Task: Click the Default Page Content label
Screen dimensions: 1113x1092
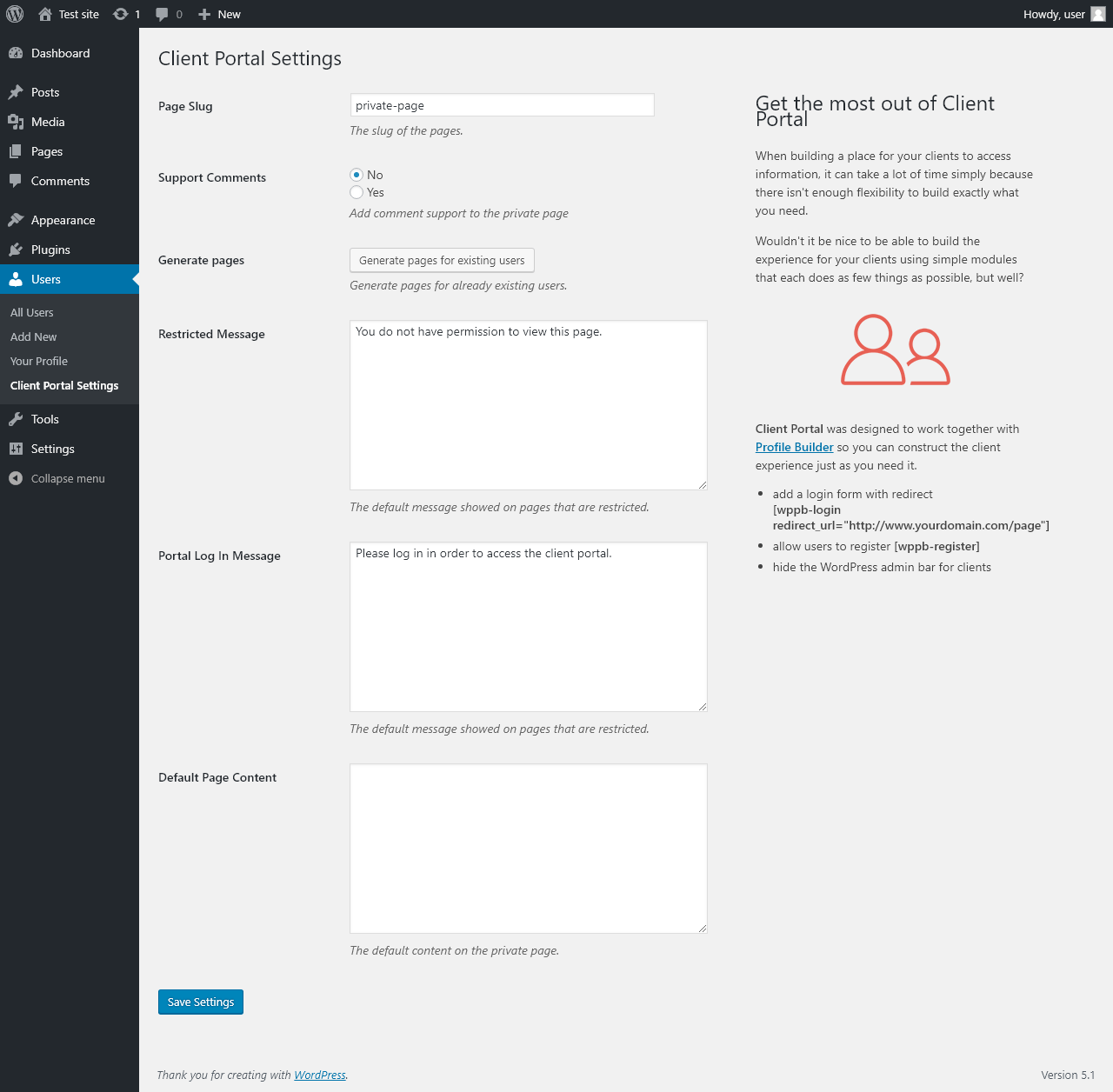Action: pos(217,777)
